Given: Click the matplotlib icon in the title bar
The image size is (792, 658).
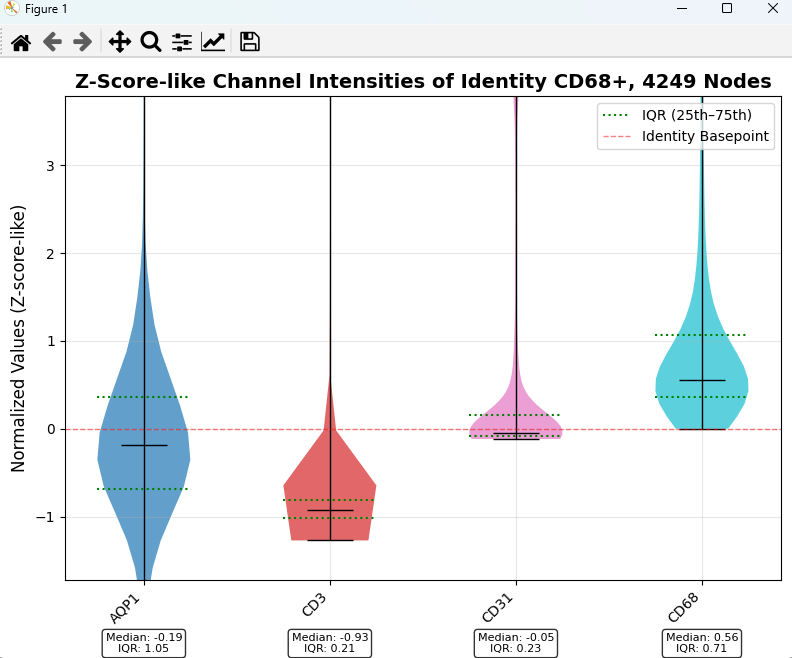Looking at the screenshot, I should click(12, 8).
